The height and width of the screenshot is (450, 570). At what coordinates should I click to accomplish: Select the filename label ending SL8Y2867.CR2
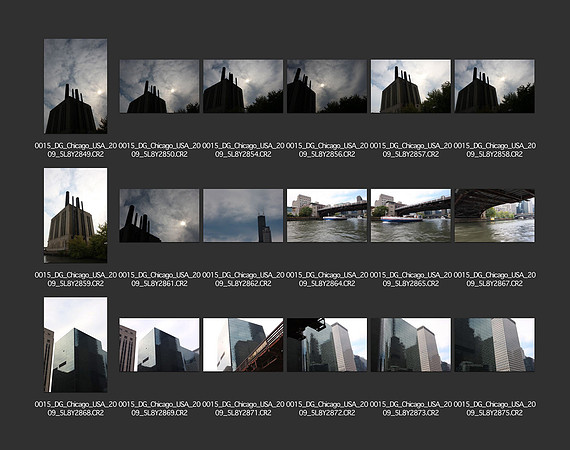[x=495, y=279]
